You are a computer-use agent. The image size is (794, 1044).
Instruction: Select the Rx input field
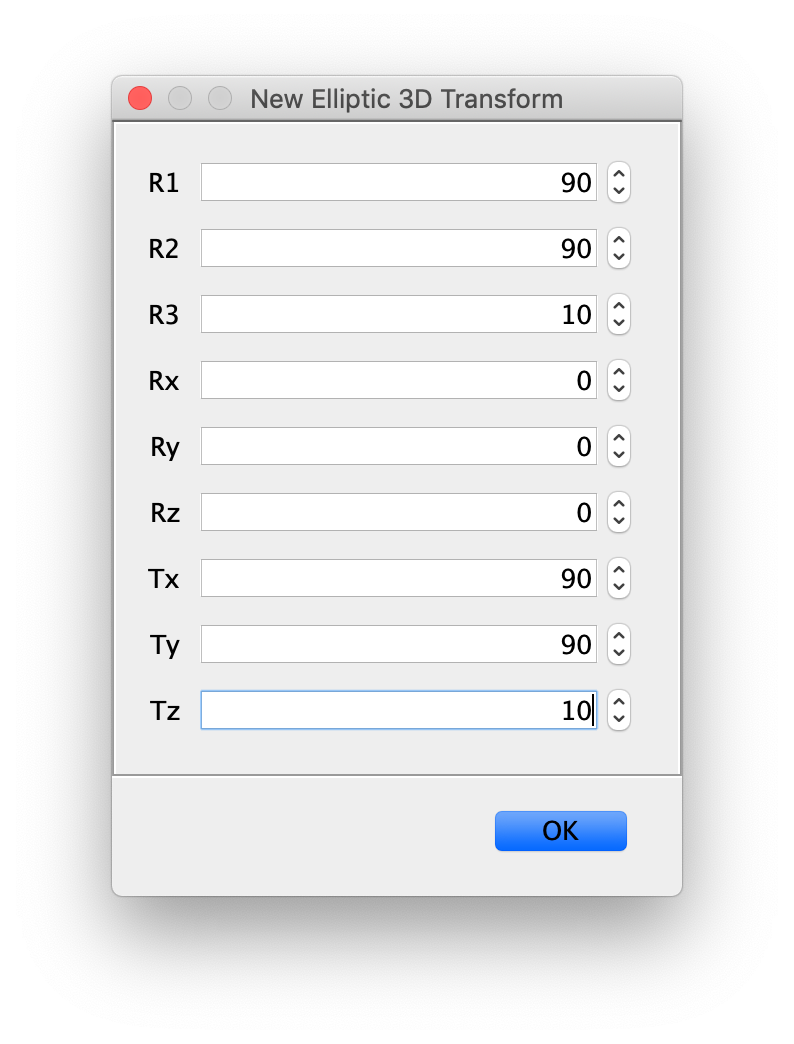[x=398, y=380]
